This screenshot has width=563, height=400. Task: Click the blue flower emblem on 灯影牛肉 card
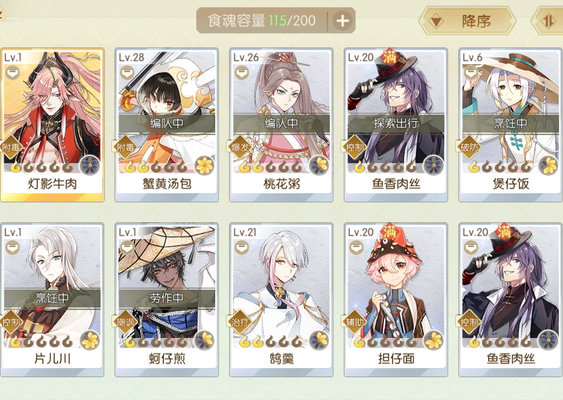click(x=90, y=166)
